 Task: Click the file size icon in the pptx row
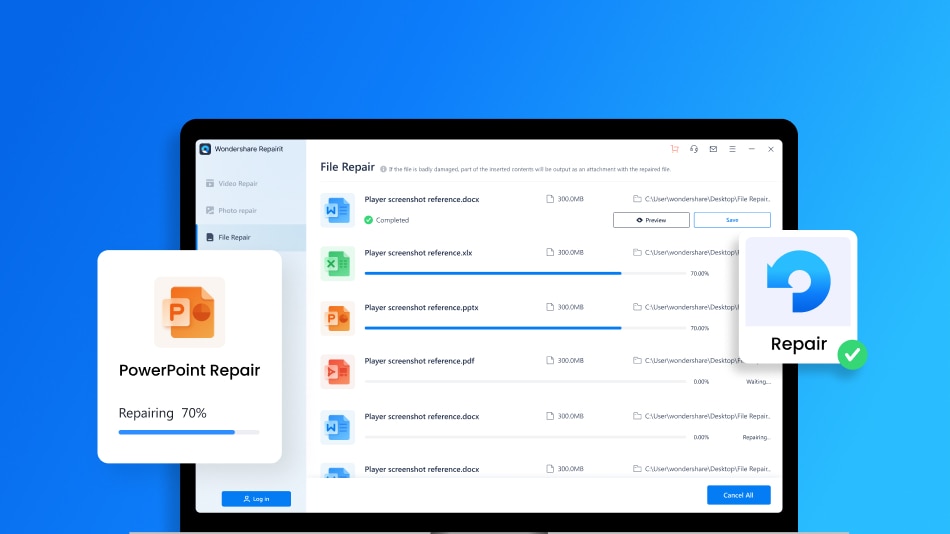[x=550, y=307]
